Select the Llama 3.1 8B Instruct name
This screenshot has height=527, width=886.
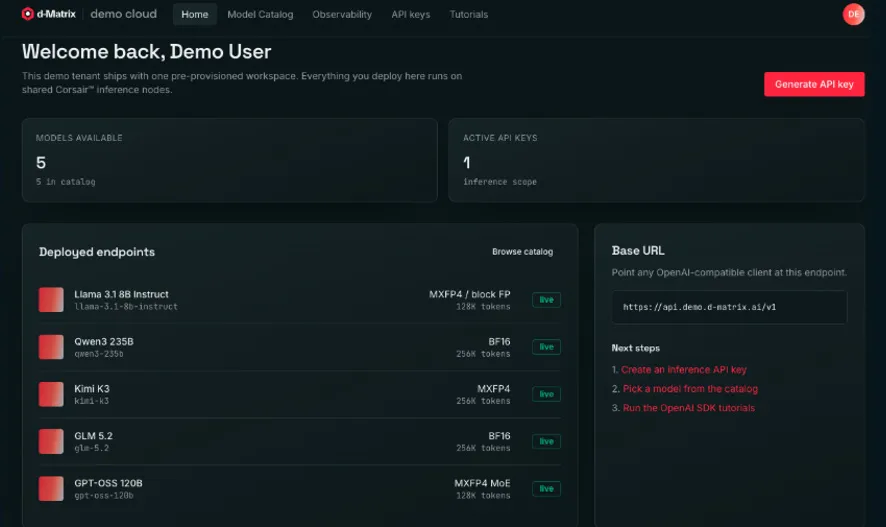pyautogui.click(x=121, y=294)
